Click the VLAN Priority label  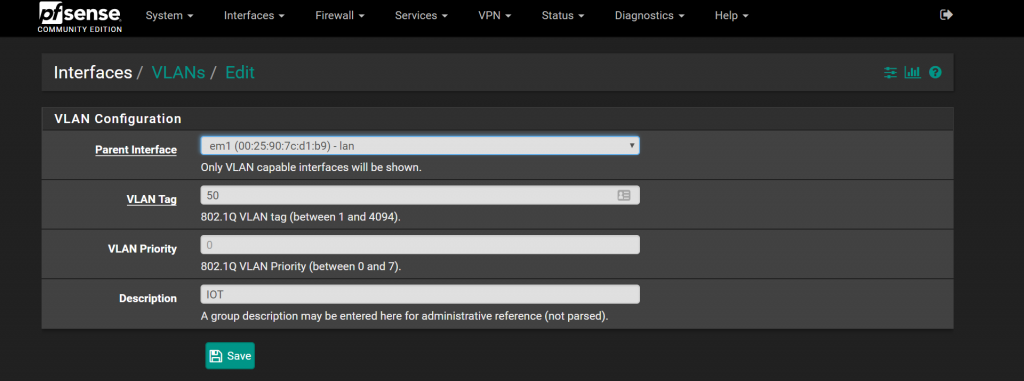(142, 249)
